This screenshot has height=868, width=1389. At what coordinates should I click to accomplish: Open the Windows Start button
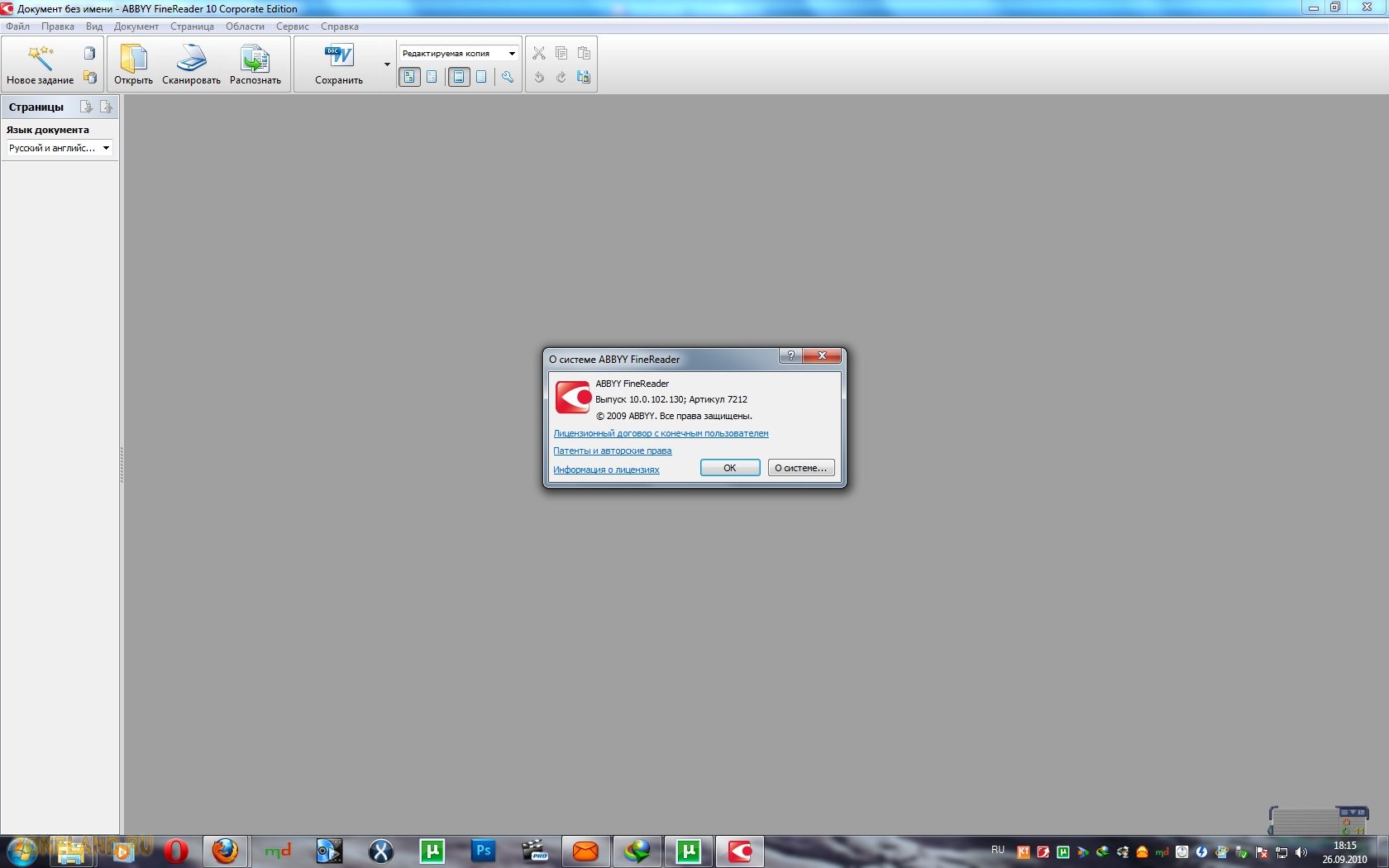coord(21,851)
